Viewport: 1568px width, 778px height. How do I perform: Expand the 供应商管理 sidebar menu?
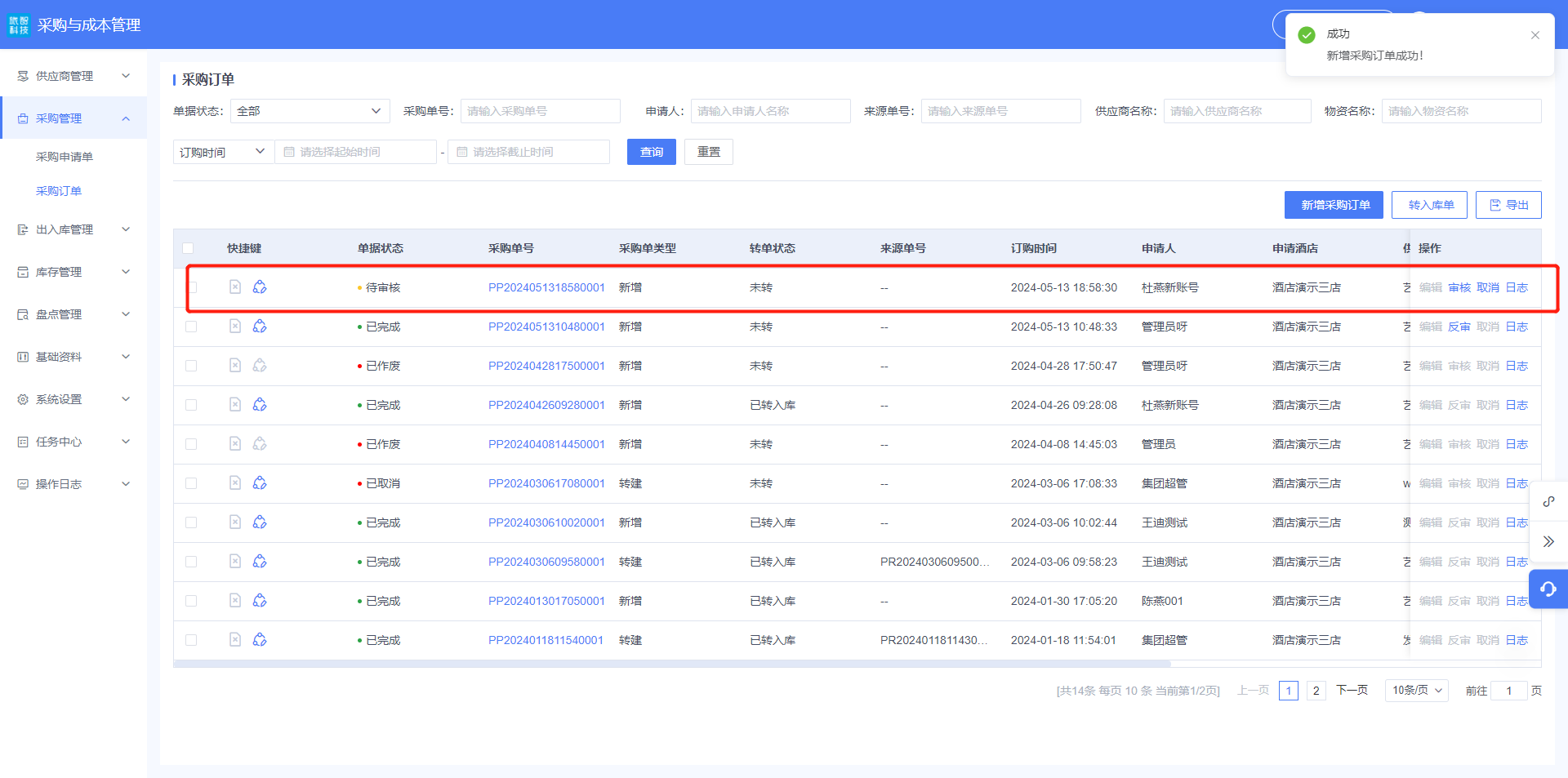[75, 76]
